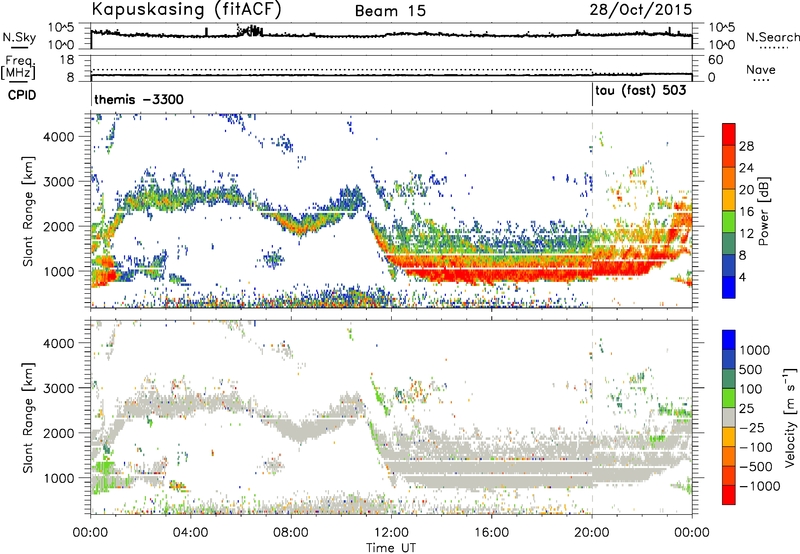Click the left '10^5' noise axis tick
Viewport: 800px width, 554px height.
[x=61, y=28]
